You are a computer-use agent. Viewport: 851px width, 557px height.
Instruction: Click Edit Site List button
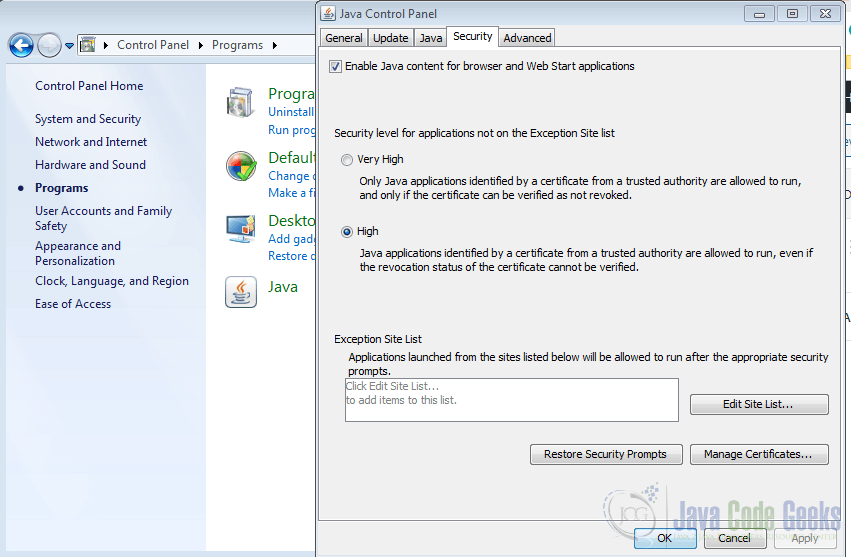pyautogui.click(x=759, y=404)
